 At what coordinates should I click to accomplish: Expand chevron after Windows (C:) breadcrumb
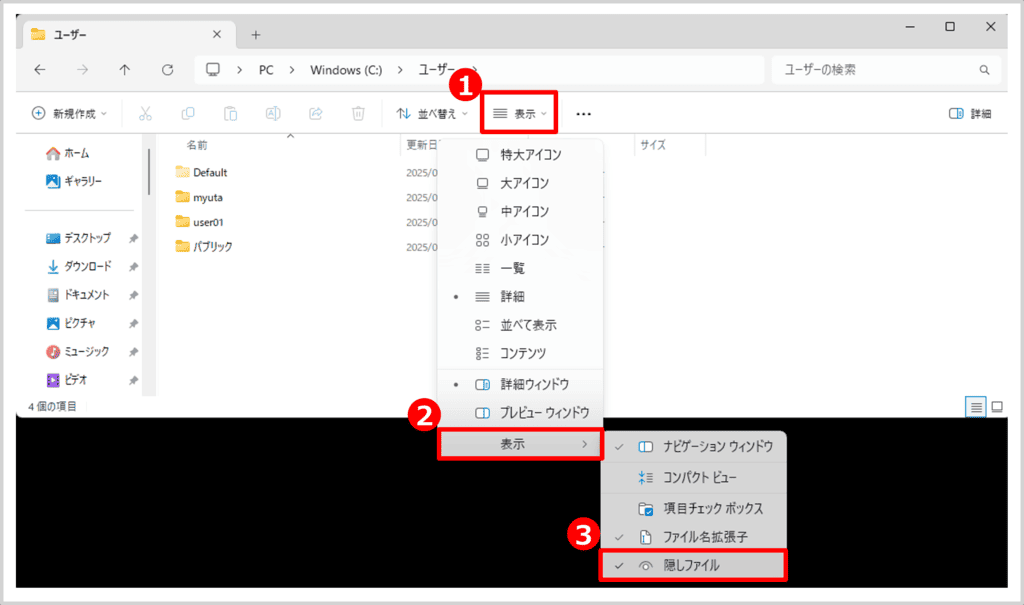point(400,70)
